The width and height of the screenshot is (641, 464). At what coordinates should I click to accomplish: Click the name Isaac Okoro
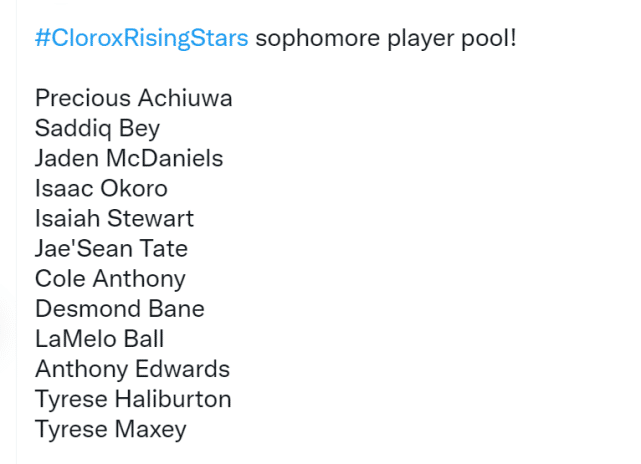pos(101,188)
